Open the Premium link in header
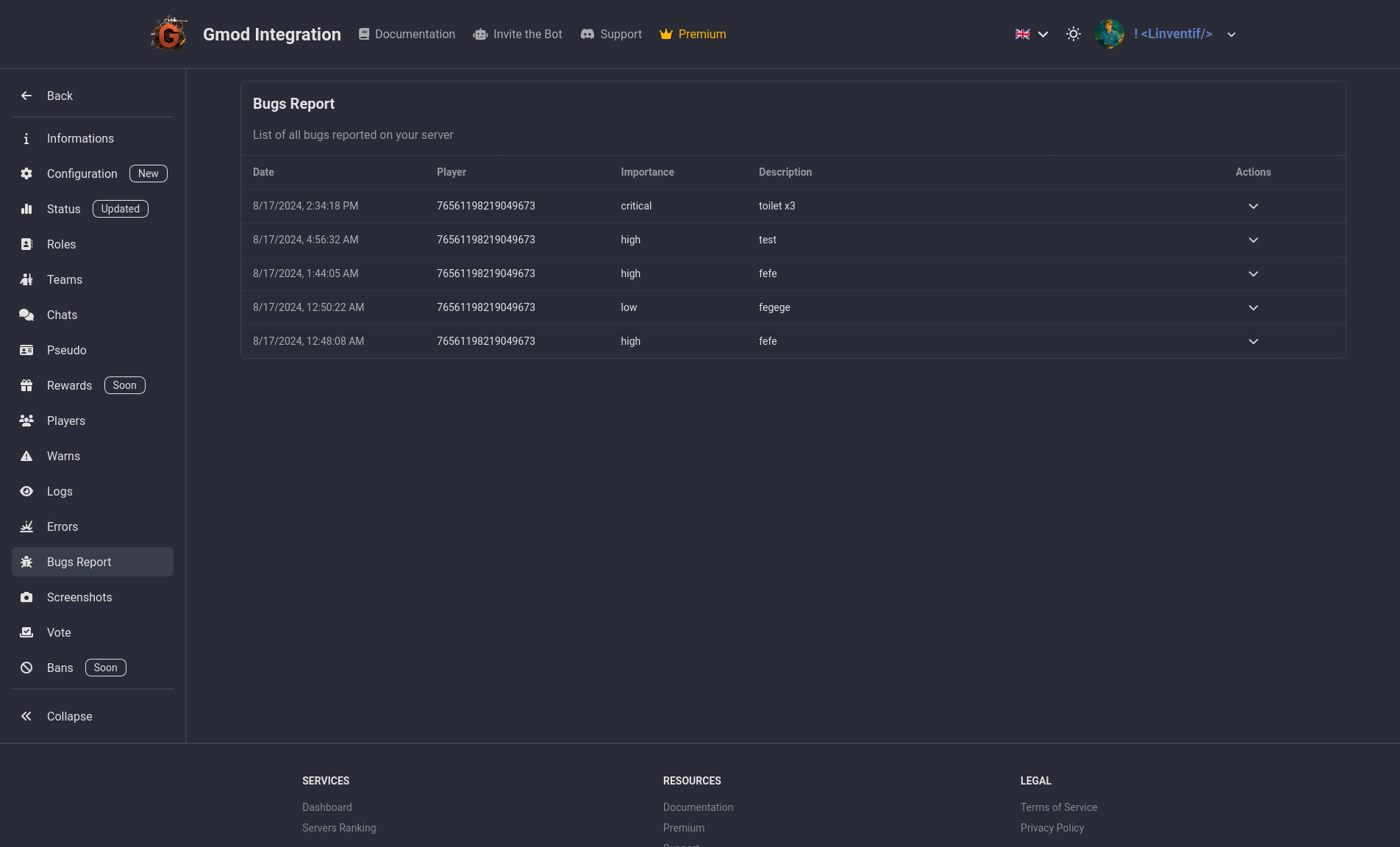Image resolution: width=1400 pixels, height=847 pixels. pyautogui.click(x=693, y=35)
